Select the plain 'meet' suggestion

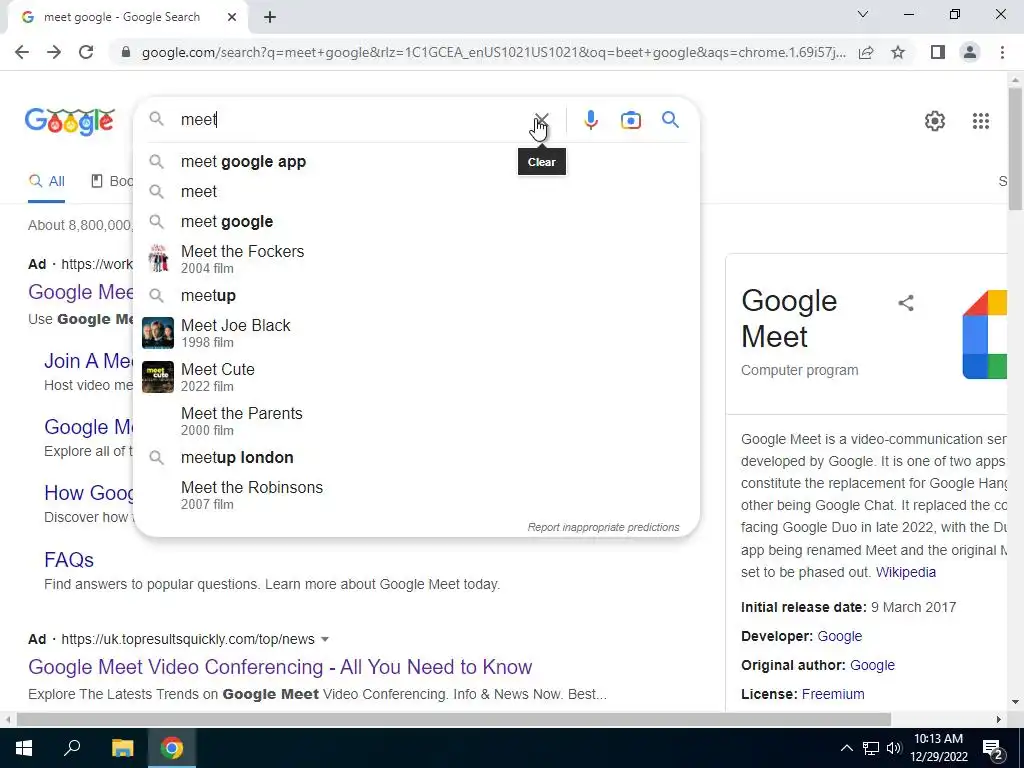click(416, 191)
